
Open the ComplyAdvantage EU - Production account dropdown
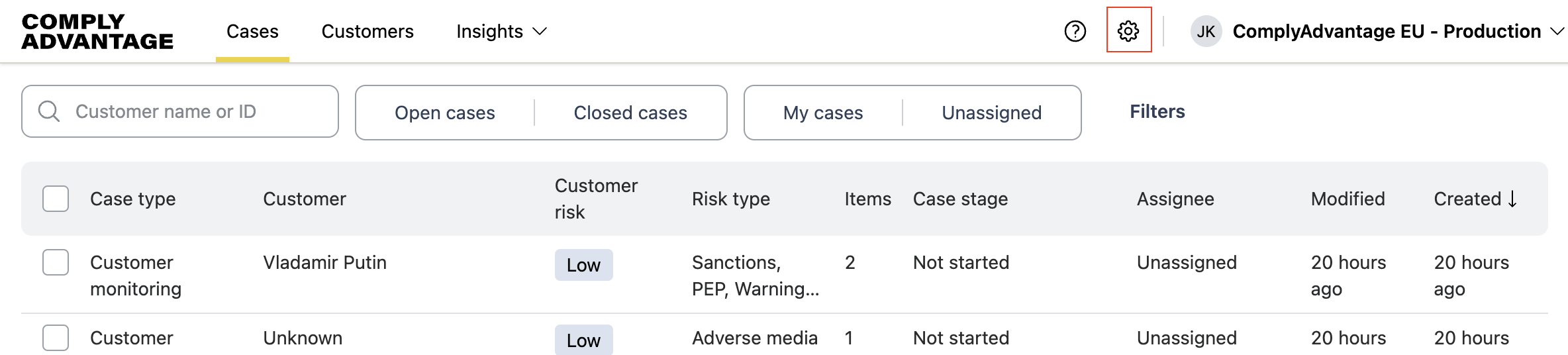click(x=1557, y=31)
